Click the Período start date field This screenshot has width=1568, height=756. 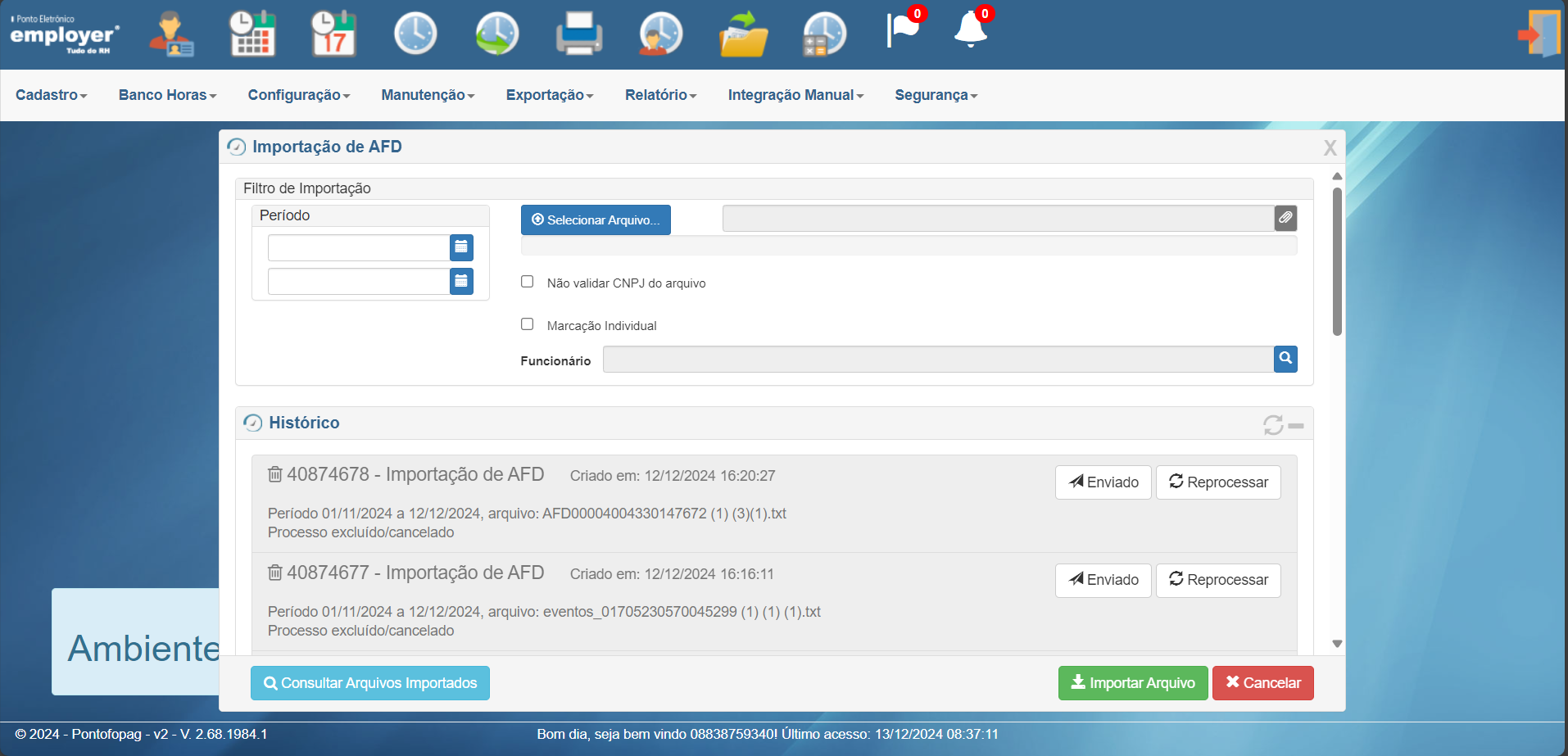[x=359, y=247]
